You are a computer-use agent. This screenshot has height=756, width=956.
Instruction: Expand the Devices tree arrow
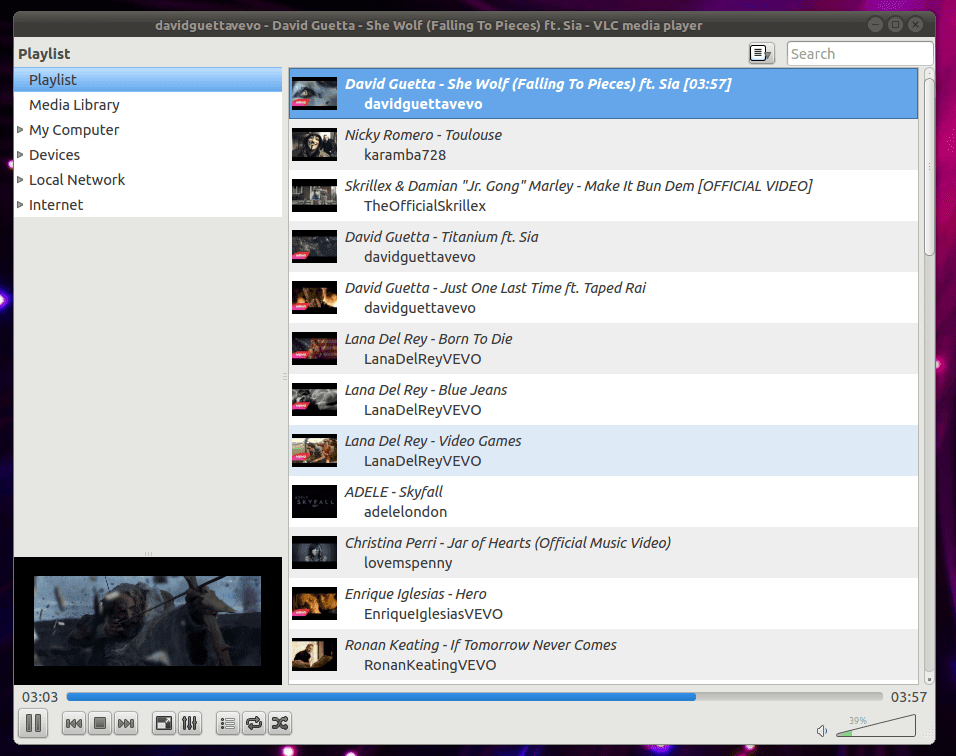coord(20,155)
